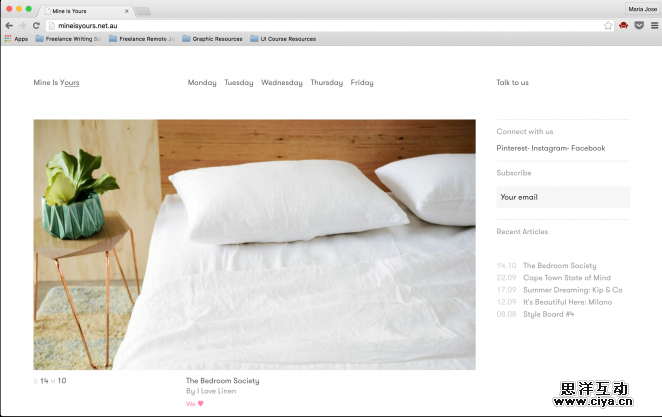Click the Mine Is Yours site logo

[x=56, y=83]
